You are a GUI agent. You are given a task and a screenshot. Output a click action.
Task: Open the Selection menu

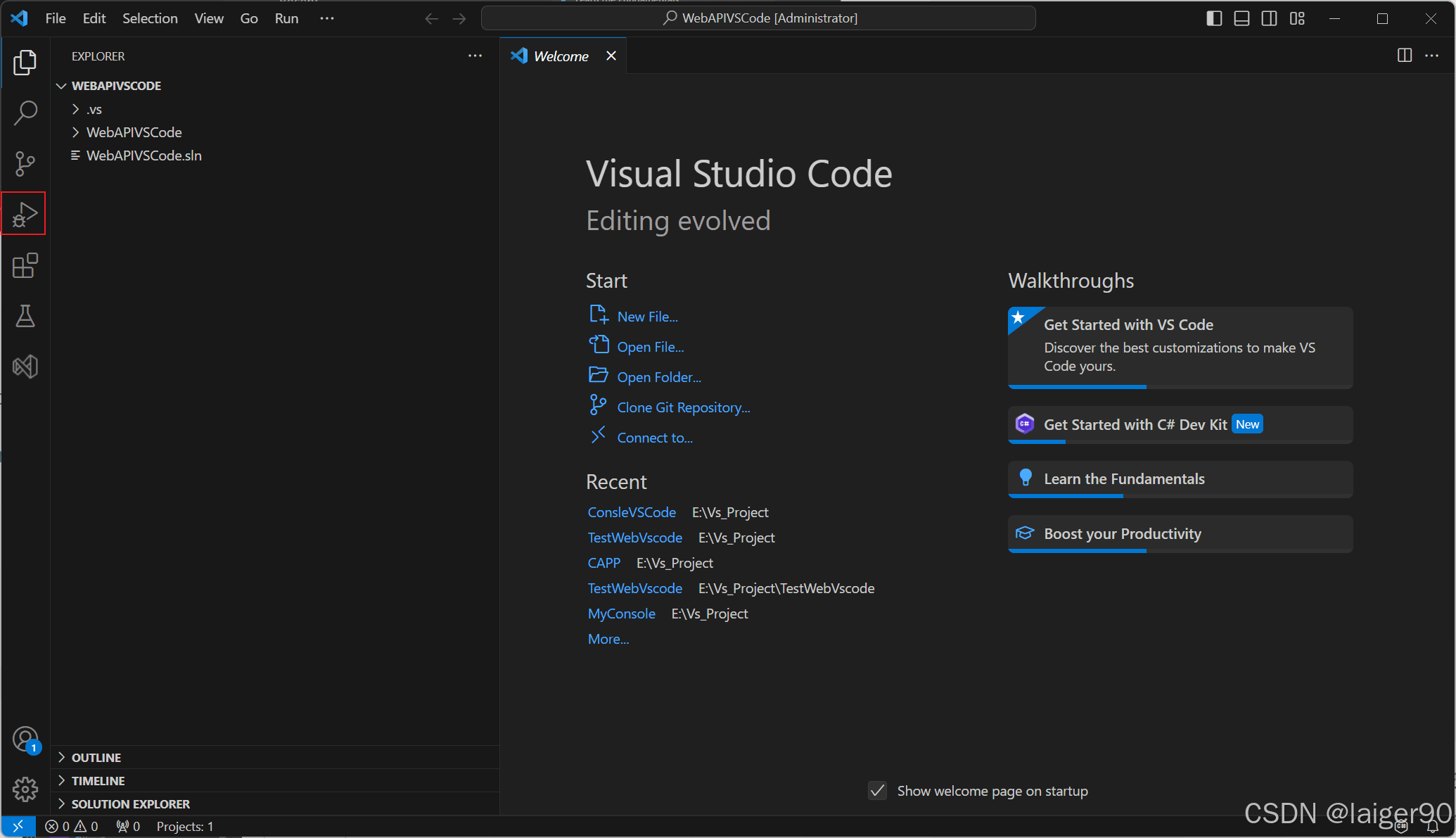coord(150,18)
